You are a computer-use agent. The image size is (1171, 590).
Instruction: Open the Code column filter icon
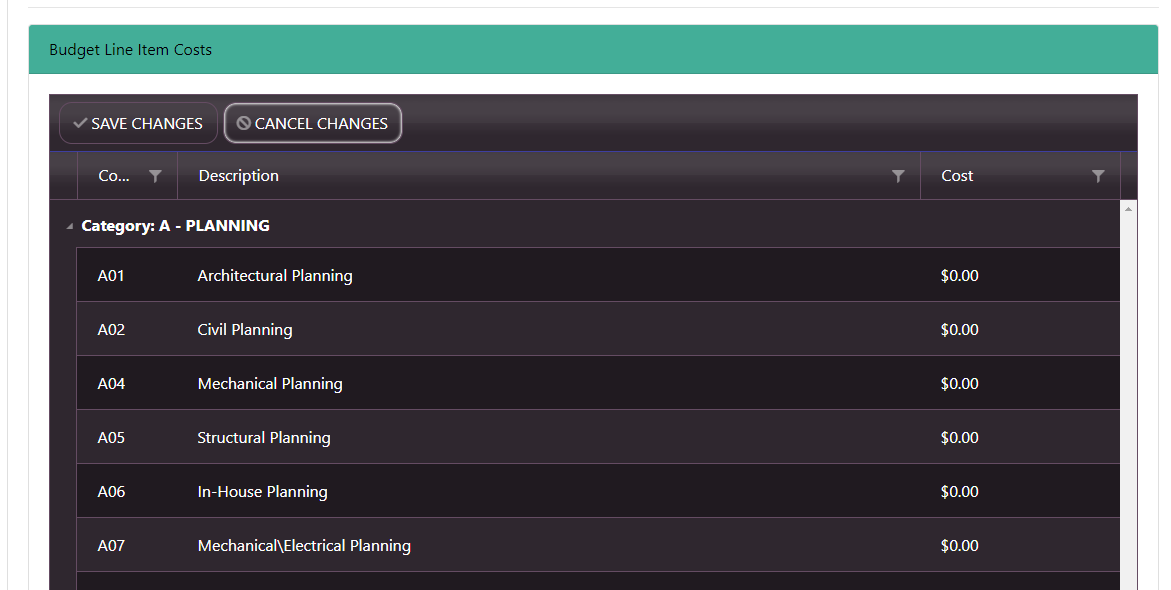(155, 176)
